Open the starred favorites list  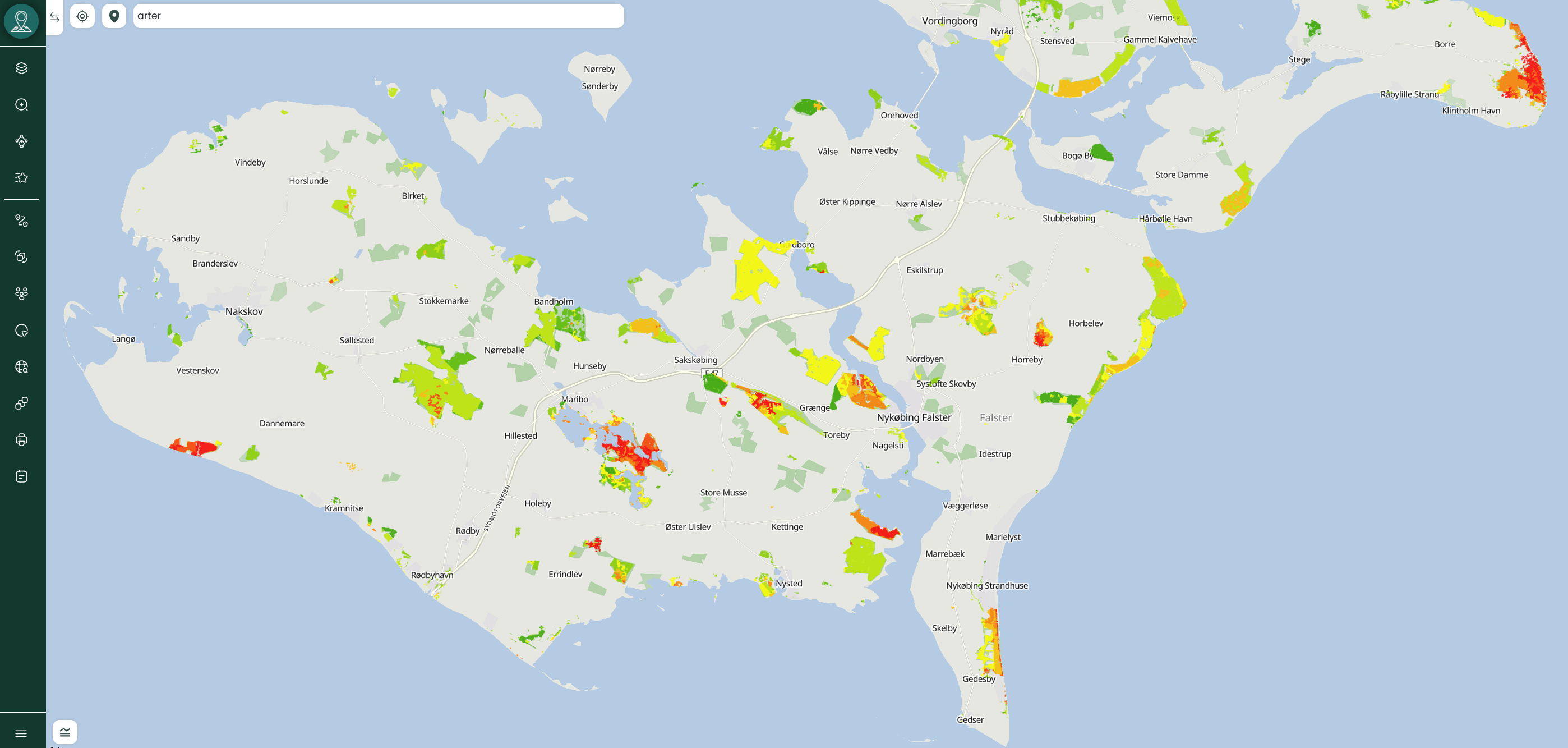pyautogui.click(x=21, y=178)
